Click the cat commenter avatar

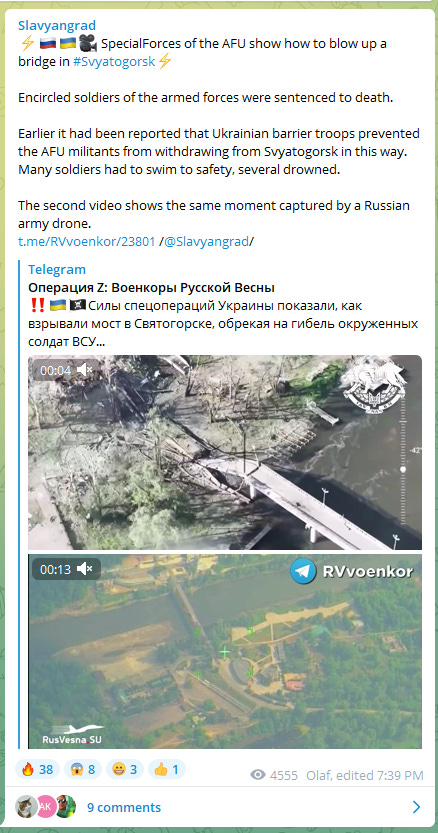point(26,807)
